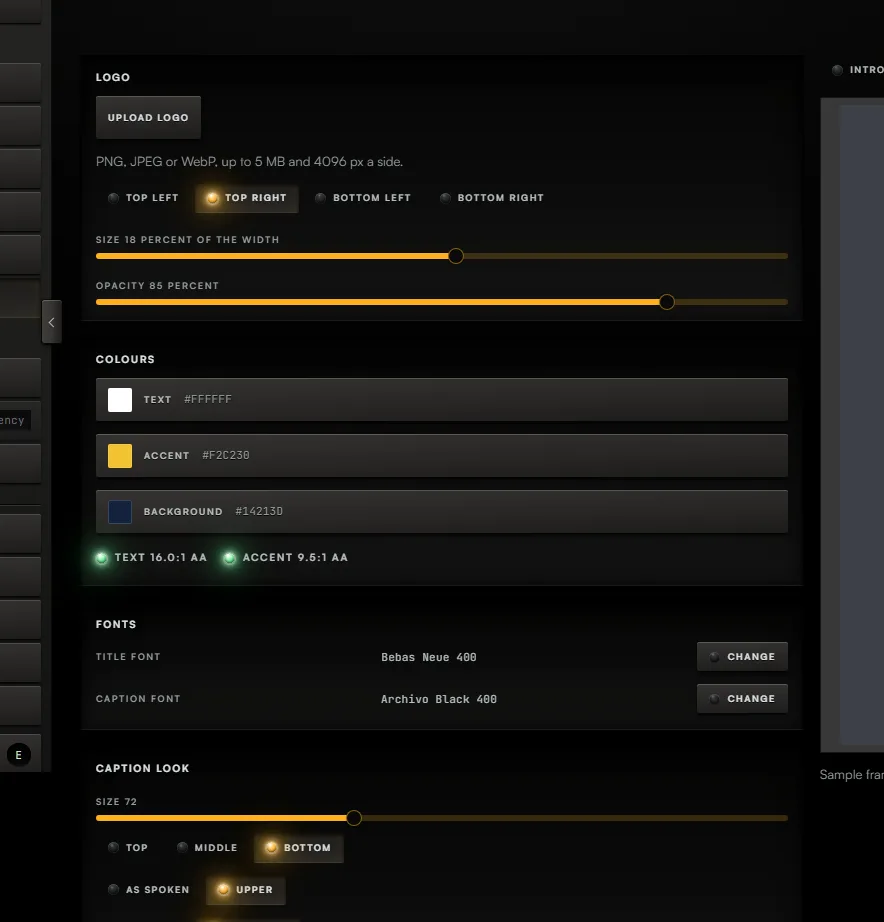
Task: Click the Bebas Neue 400 font name
Action: click(429, 657)
